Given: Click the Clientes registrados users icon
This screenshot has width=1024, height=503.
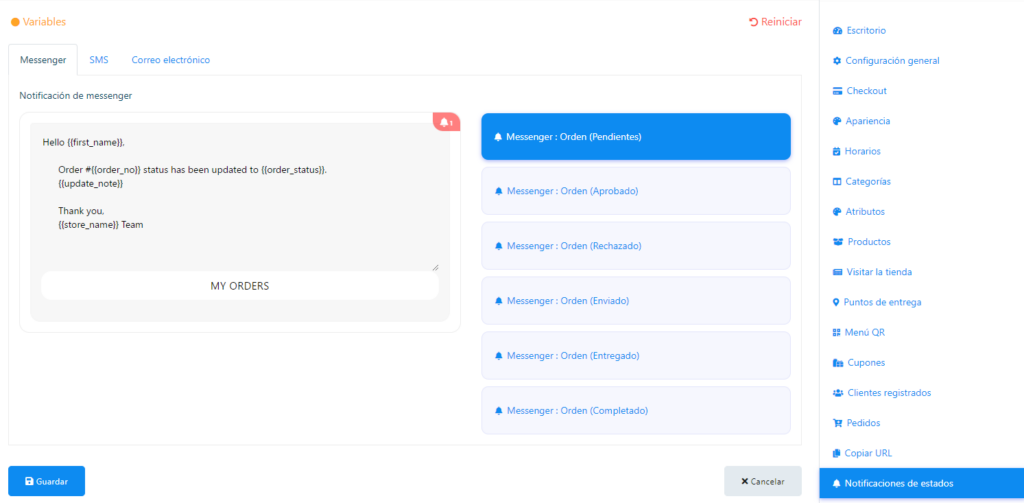Looking at the screenshot, I should click(x=838, y=393).
